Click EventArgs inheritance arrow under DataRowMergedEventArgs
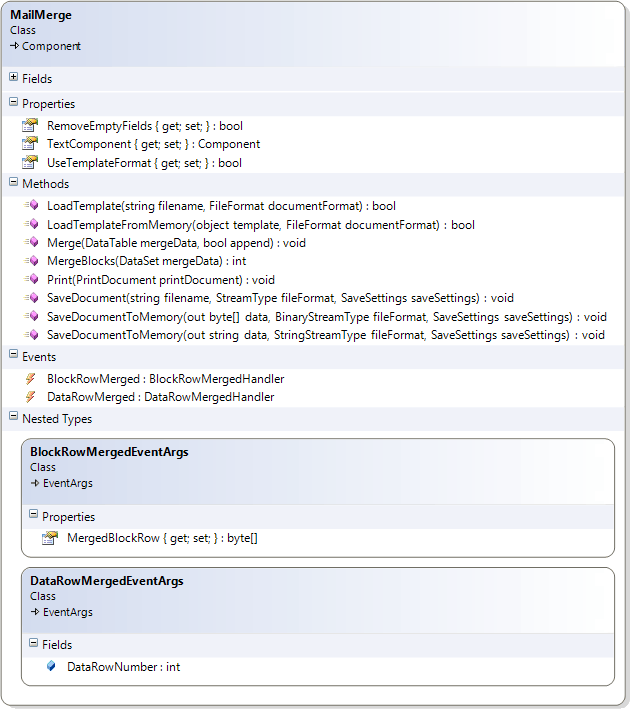This screenshot has height=709, width=630. coord(35,612)
